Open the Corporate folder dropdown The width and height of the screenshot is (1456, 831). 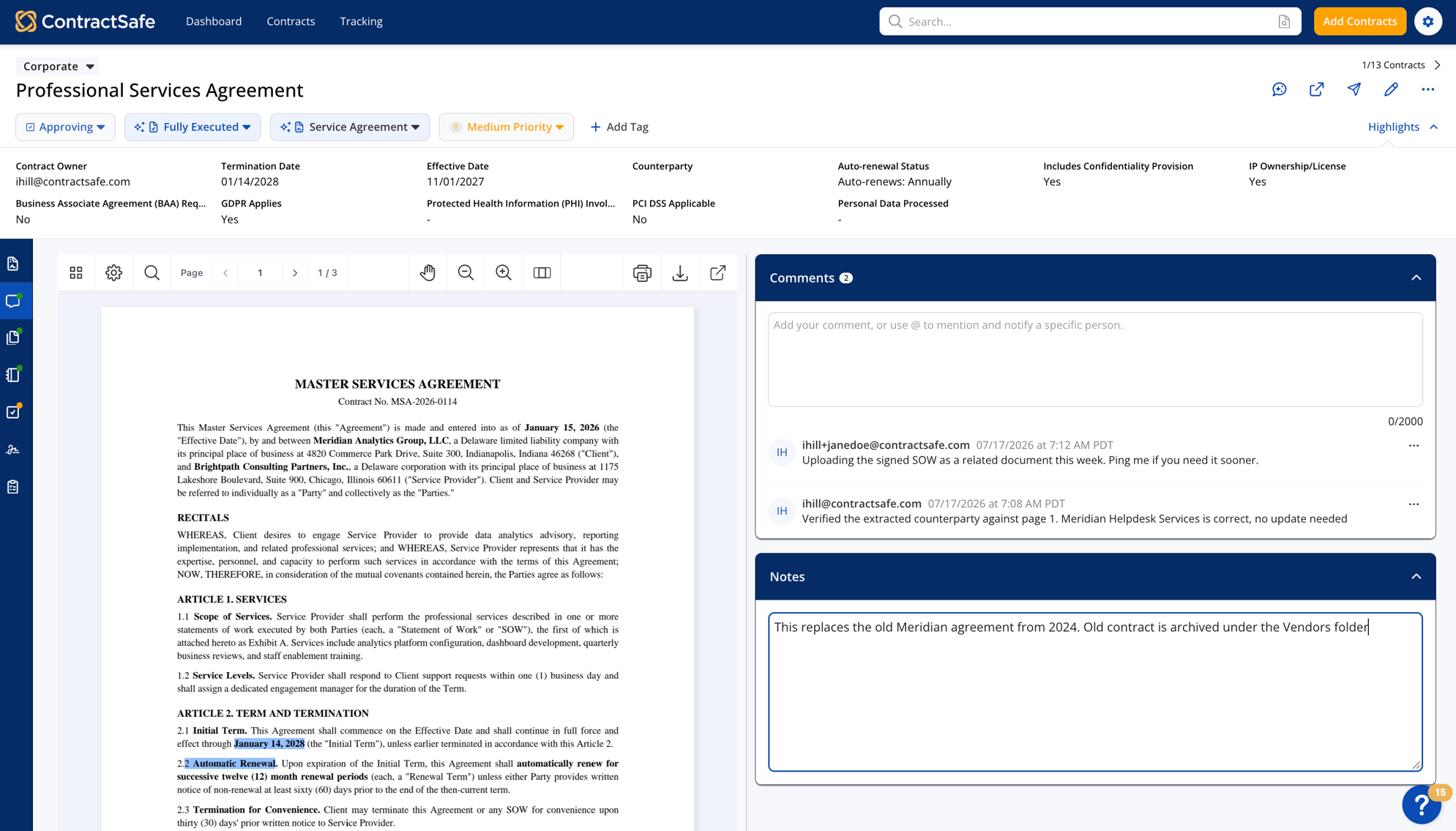point(58,66)
